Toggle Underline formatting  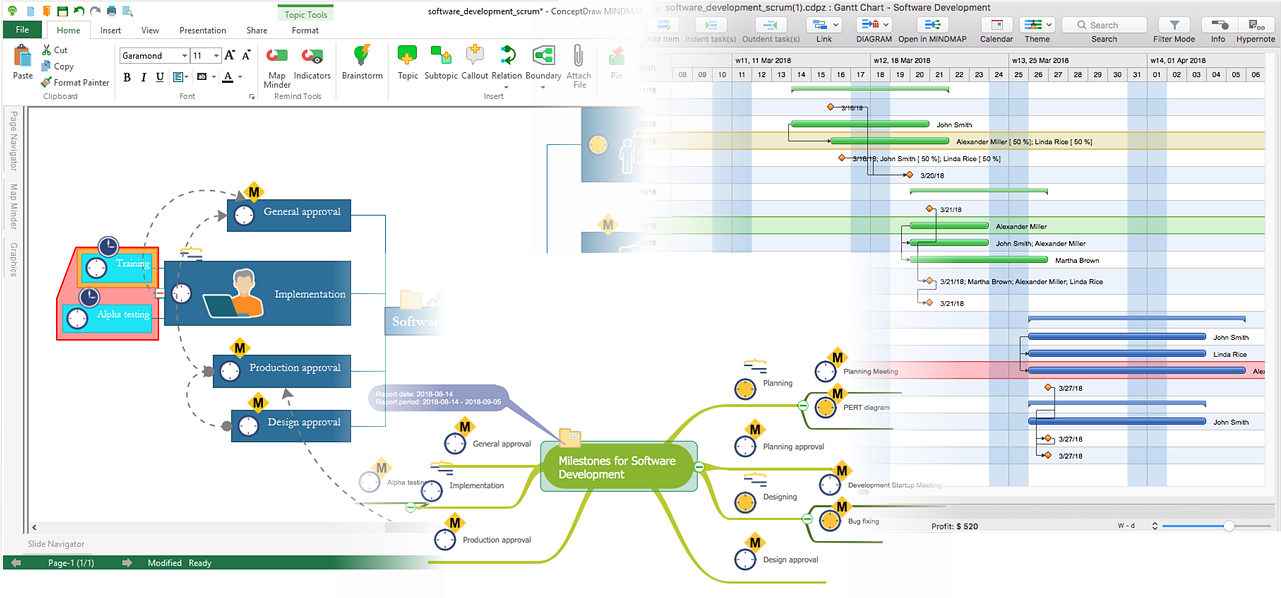pos(161,77)
